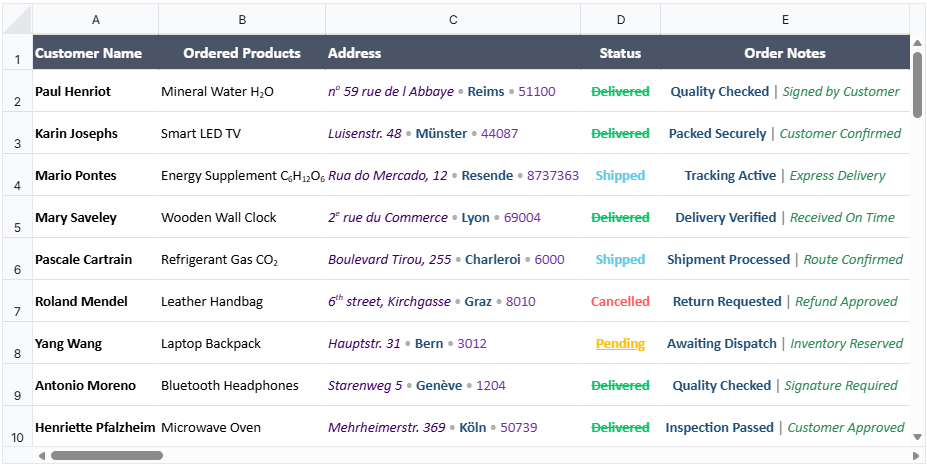Click the Laptop Backpack cell

point(242,343)
